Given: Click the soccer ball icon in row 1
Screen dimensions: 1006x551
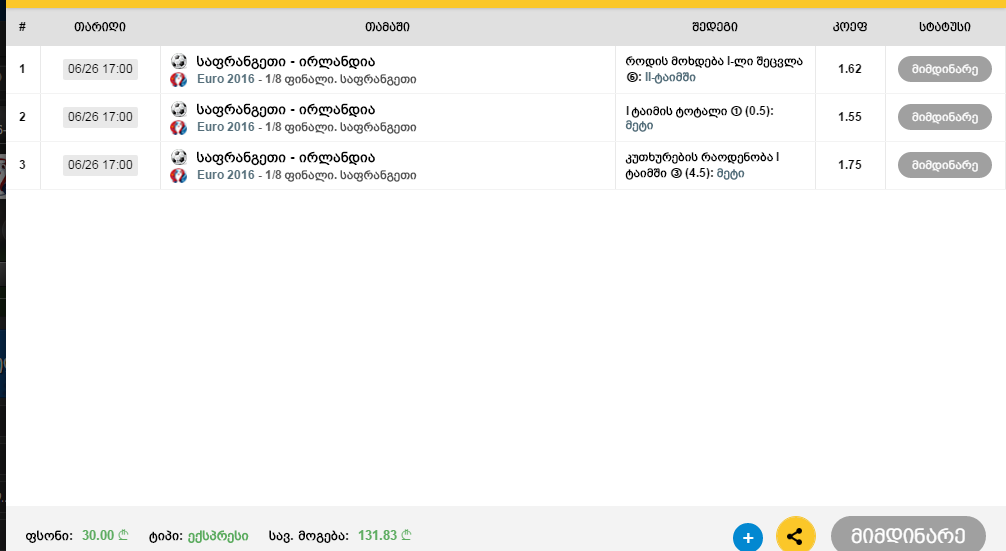Looking at the screenshot, I should 178,61.
